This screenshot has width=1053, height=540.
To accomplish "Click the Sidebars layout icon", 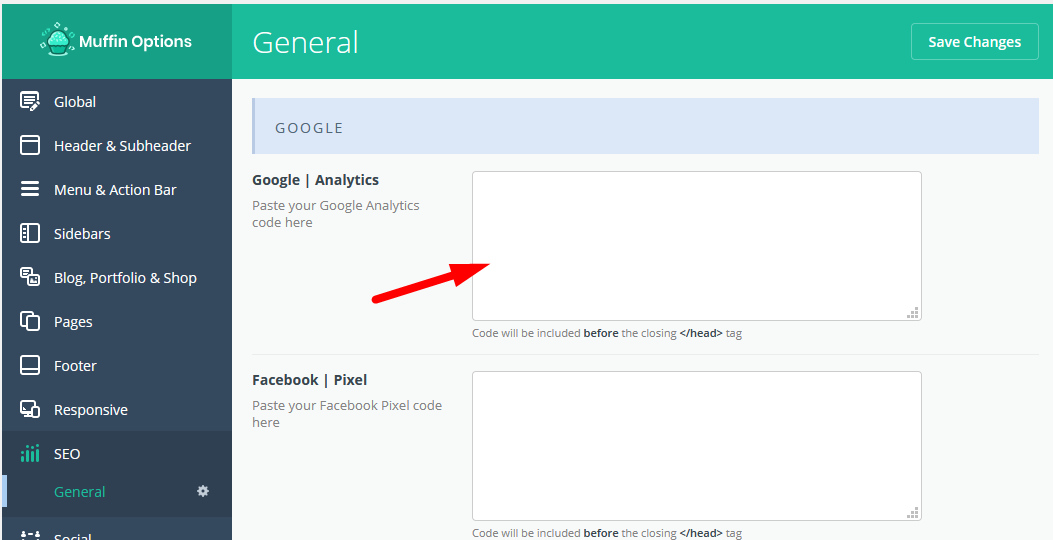I will click(30, 233).
